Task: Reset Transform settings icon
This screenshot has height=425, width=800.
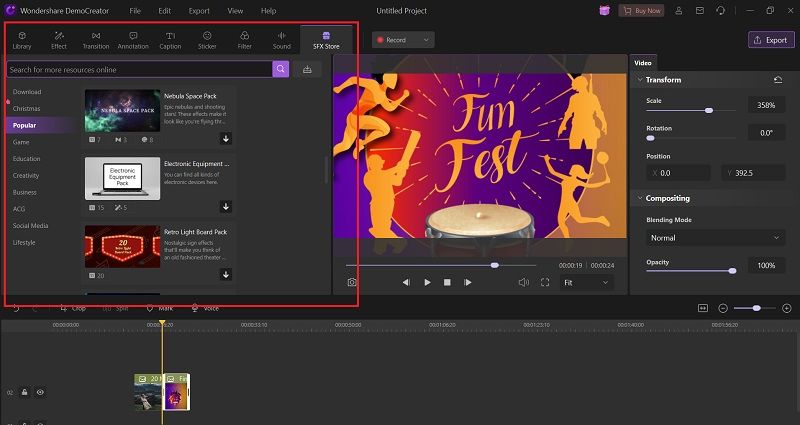Action: [778, 80]
